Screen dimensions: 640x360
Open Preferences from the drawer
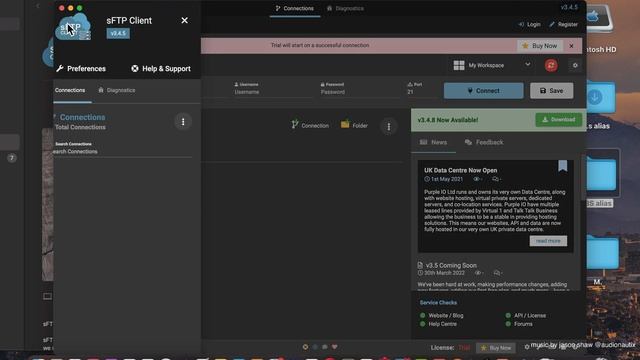click(x=81, y=69)
